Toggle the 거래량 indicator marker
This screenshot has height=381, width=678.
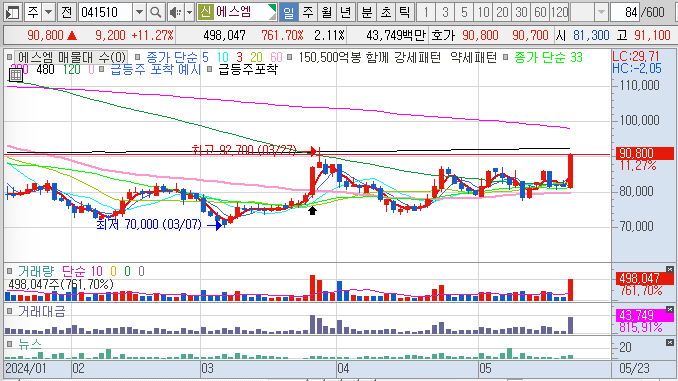click(x=10, y=271)
